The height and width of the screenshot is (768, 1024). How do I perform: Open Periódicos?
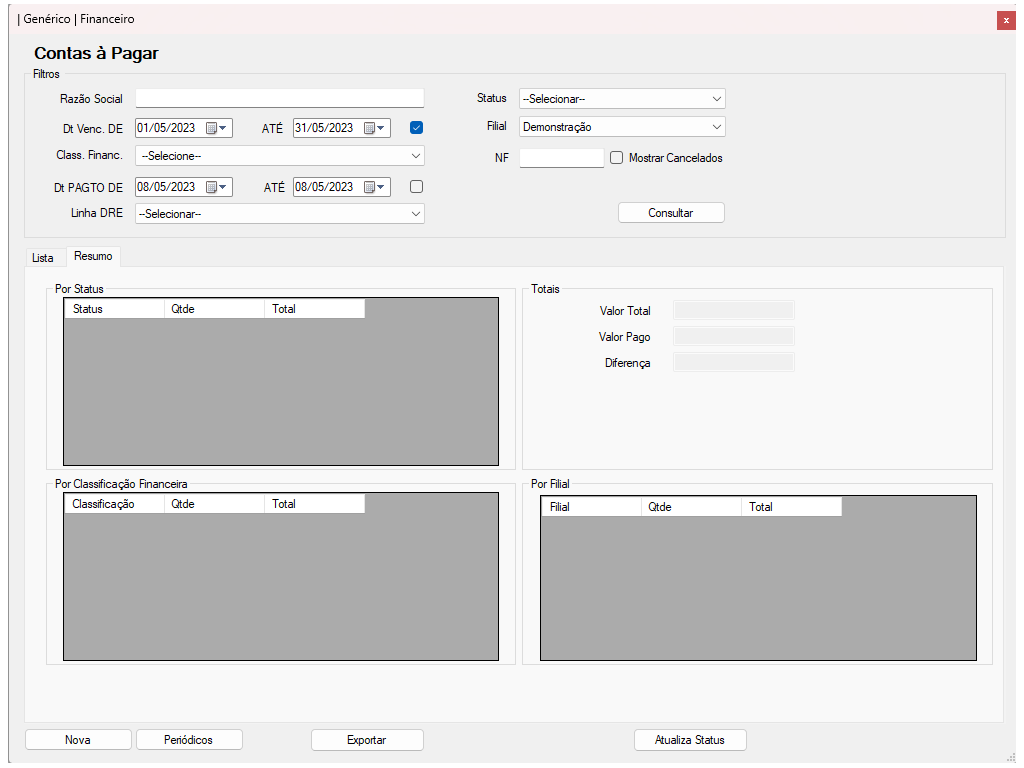(x=189, y=740)
